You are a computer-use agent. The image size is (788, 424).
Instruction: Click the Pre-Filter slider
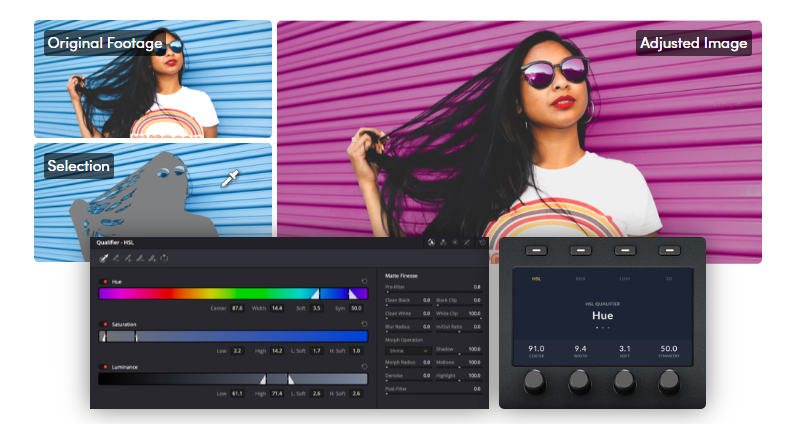(x=433, y=292)
